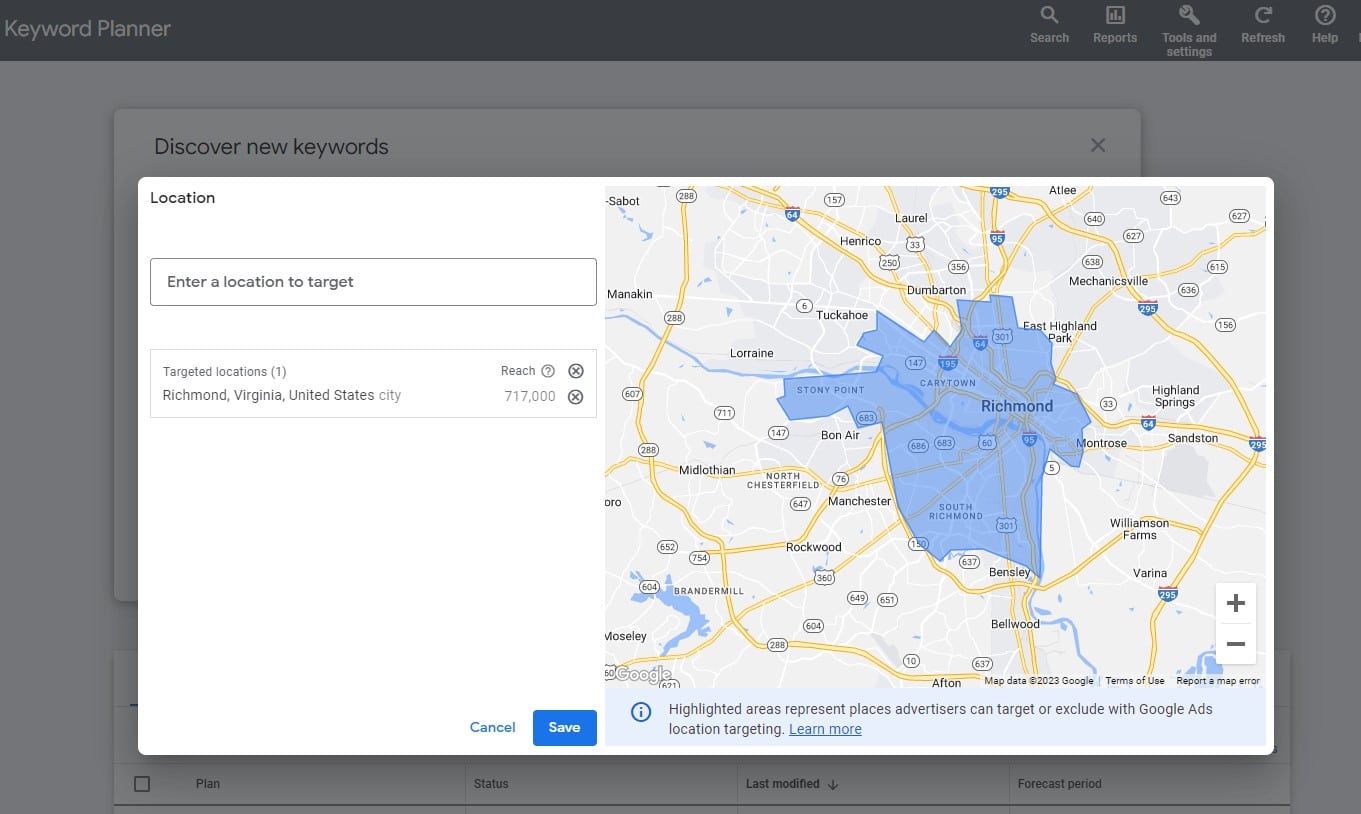Click Dumbarton label on the map
This screenshot has width=1361, height=814.
pyautogui.click(x=936, y=290)
